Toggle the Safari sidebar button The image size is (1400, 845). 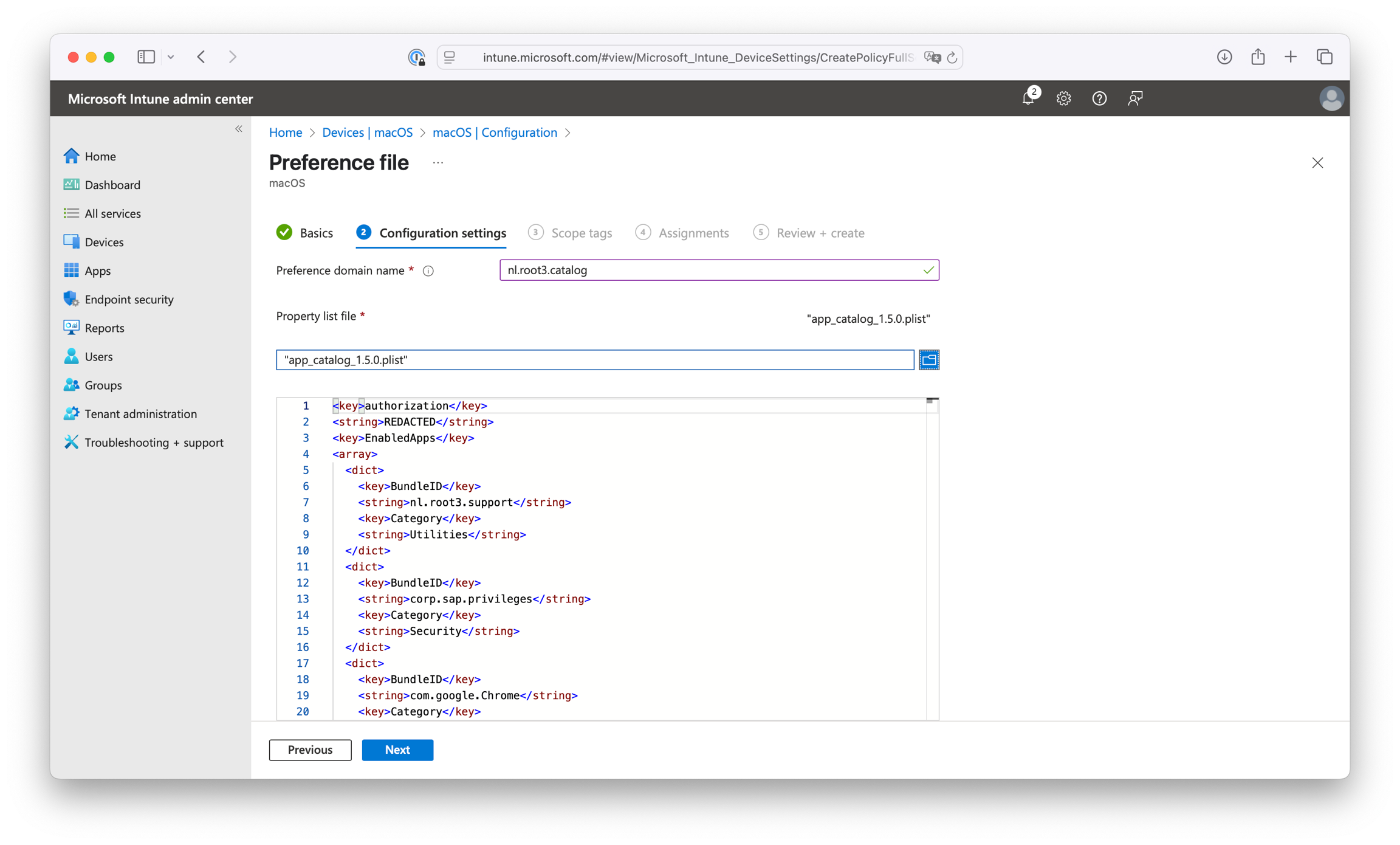146,57
